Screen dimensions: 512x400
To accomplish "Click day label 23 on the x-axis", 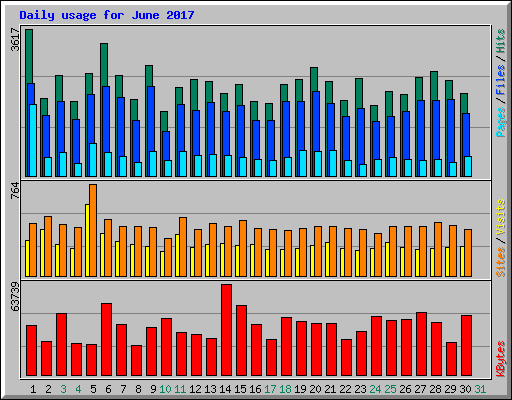I will pos(360,389).
